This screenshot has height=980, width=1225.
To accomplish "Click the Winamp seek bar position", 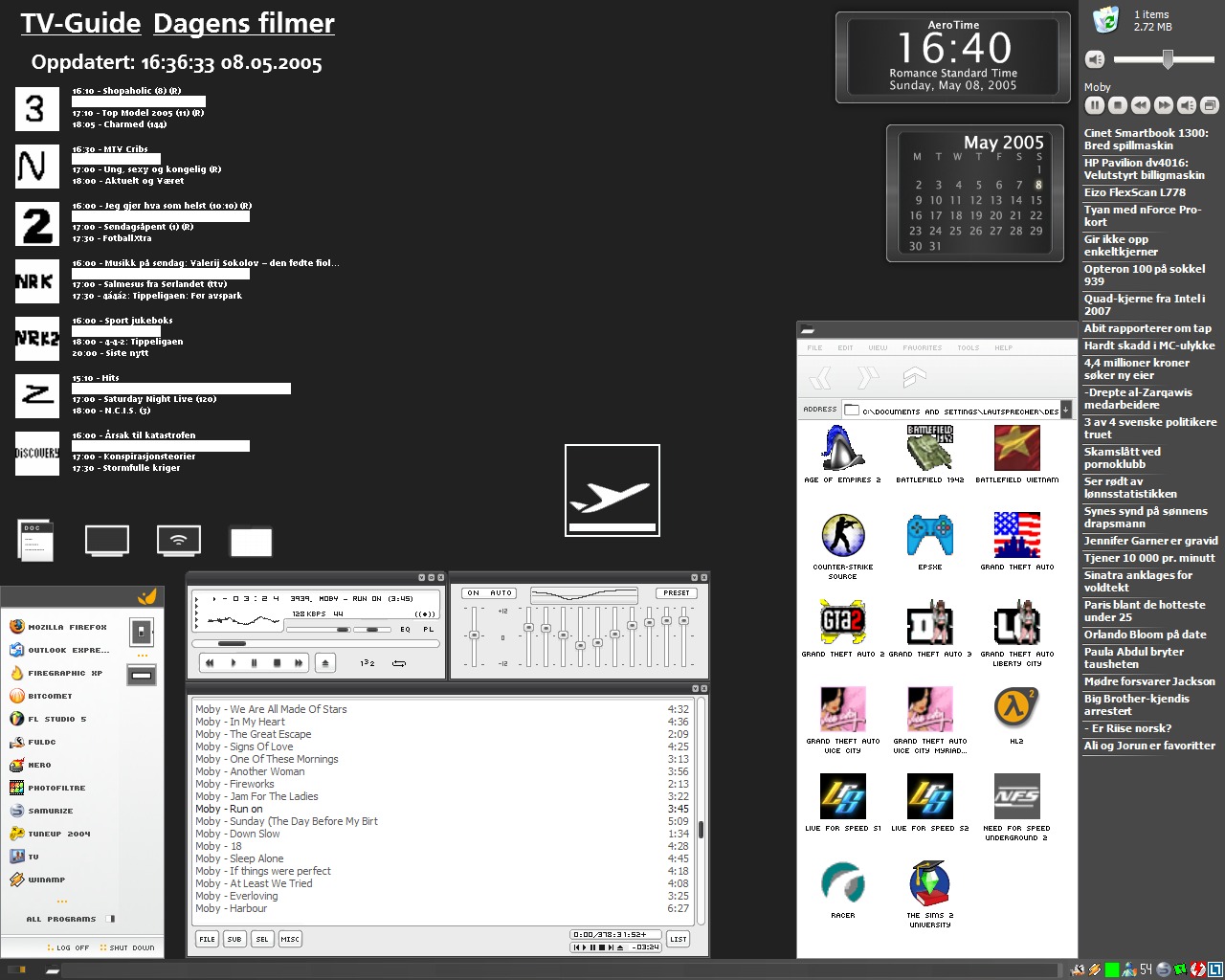I will point(316,644).
